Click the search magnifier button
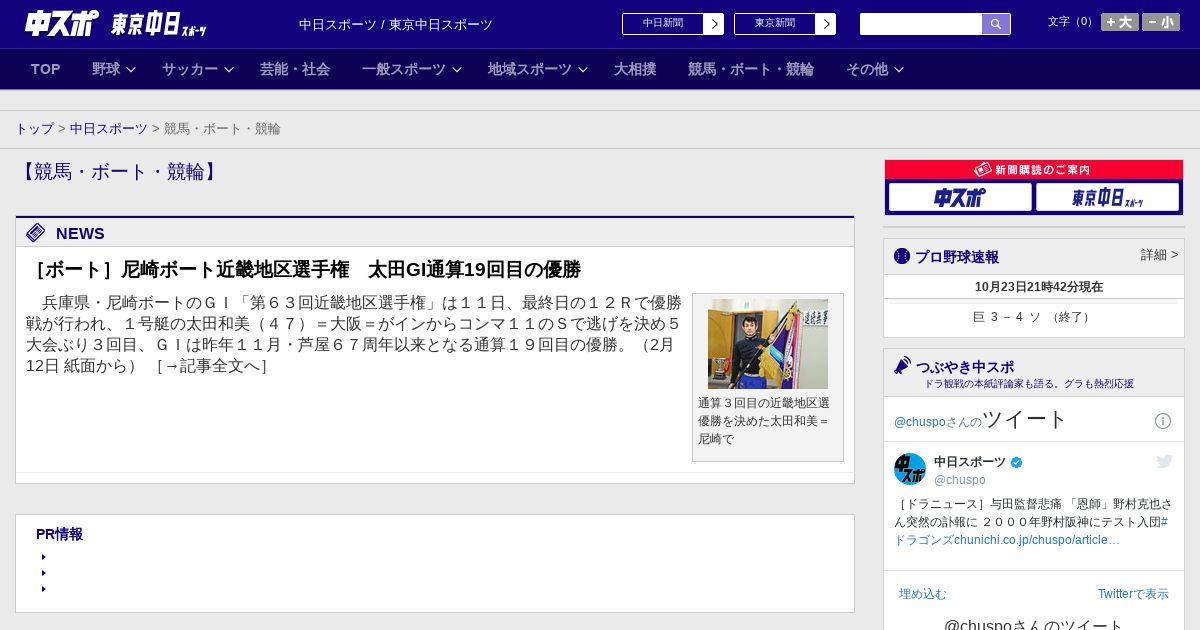1200x630 pixels. 996,24
